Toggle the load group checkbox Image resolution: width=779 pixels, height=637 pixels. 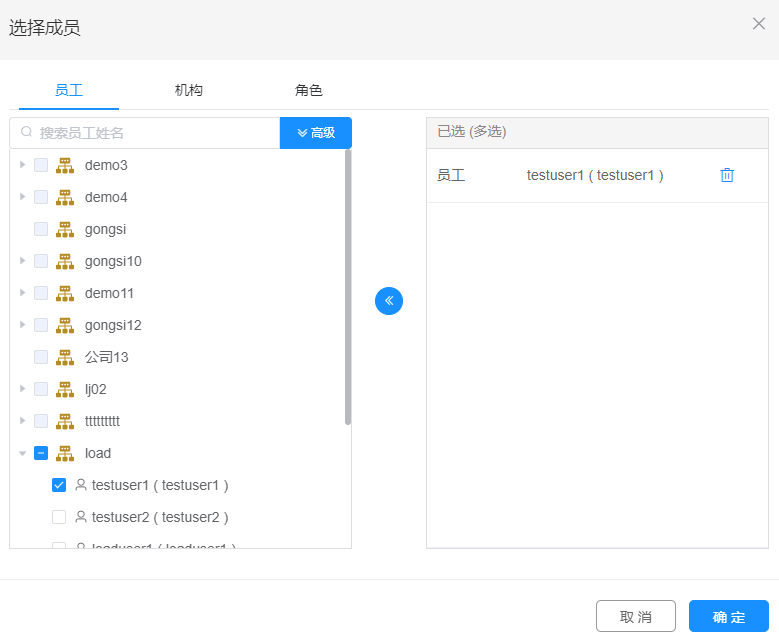tap(41, 453)
